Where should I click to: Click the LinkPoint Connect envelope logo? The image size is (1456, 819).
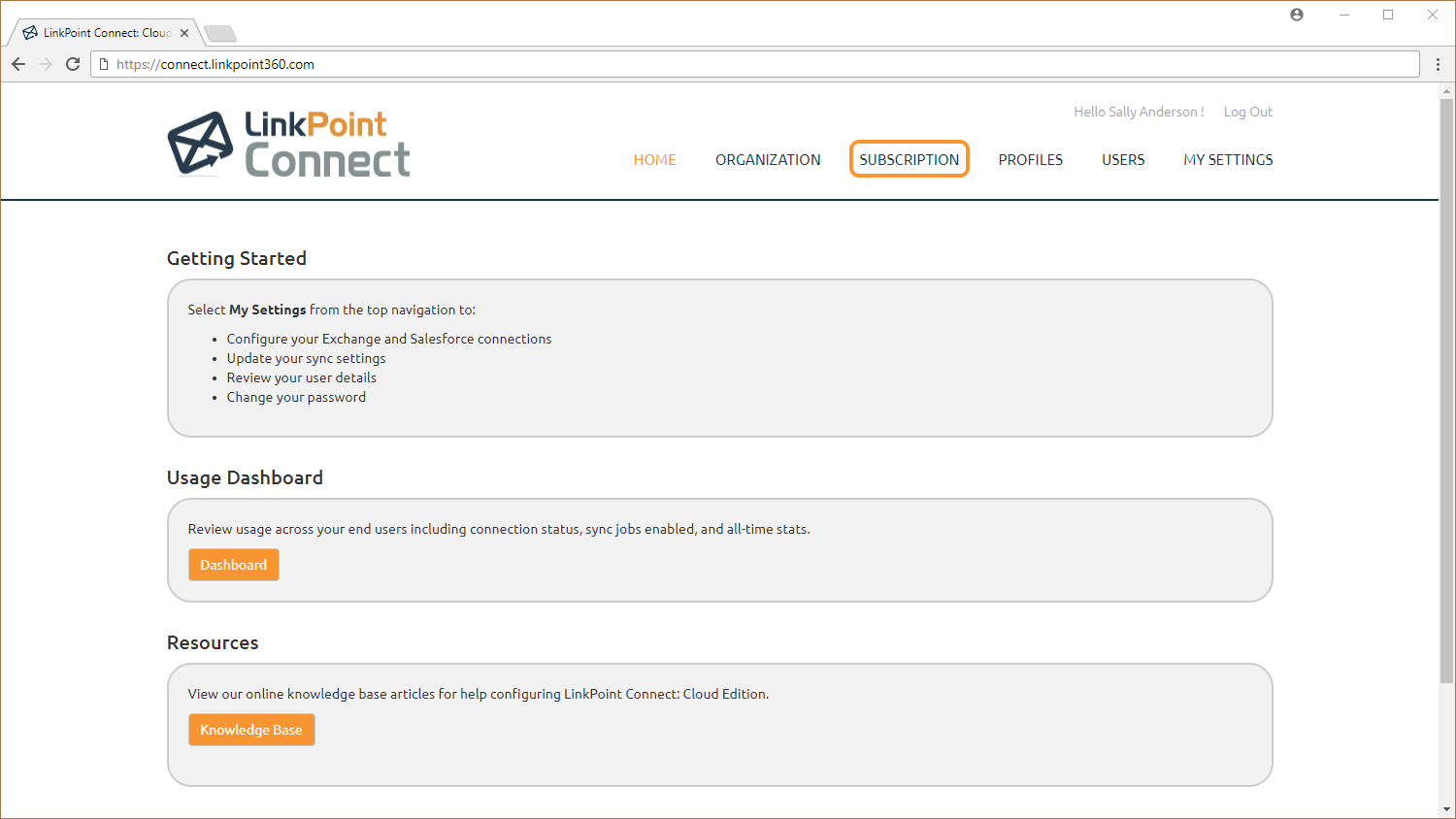pos(201,144)
